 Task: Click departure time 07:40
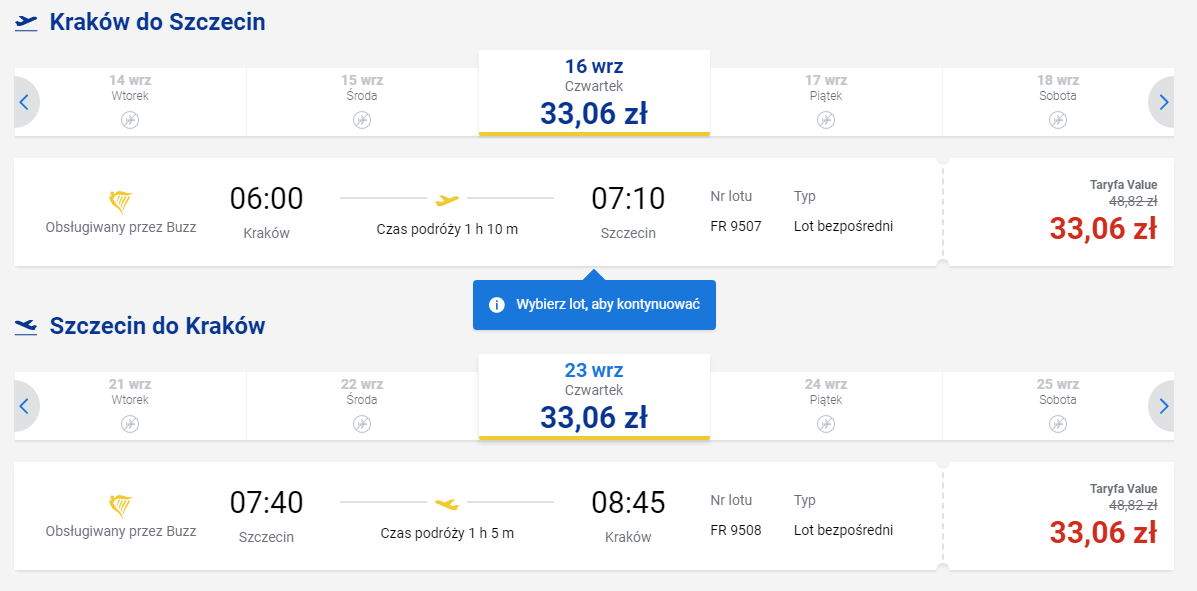coord(266,503)
